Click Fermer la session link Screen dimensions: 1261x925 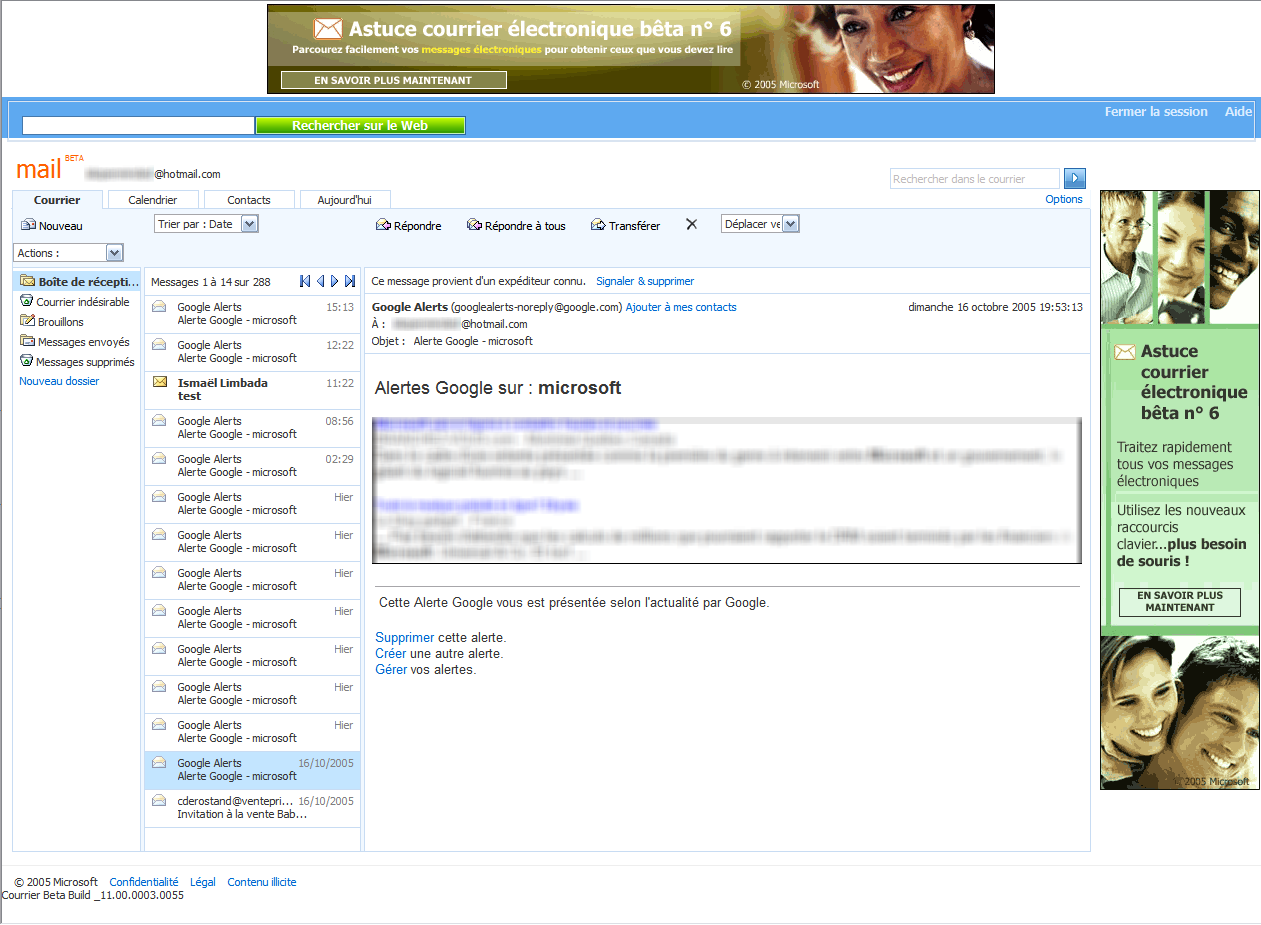[x=1156, y=112]
